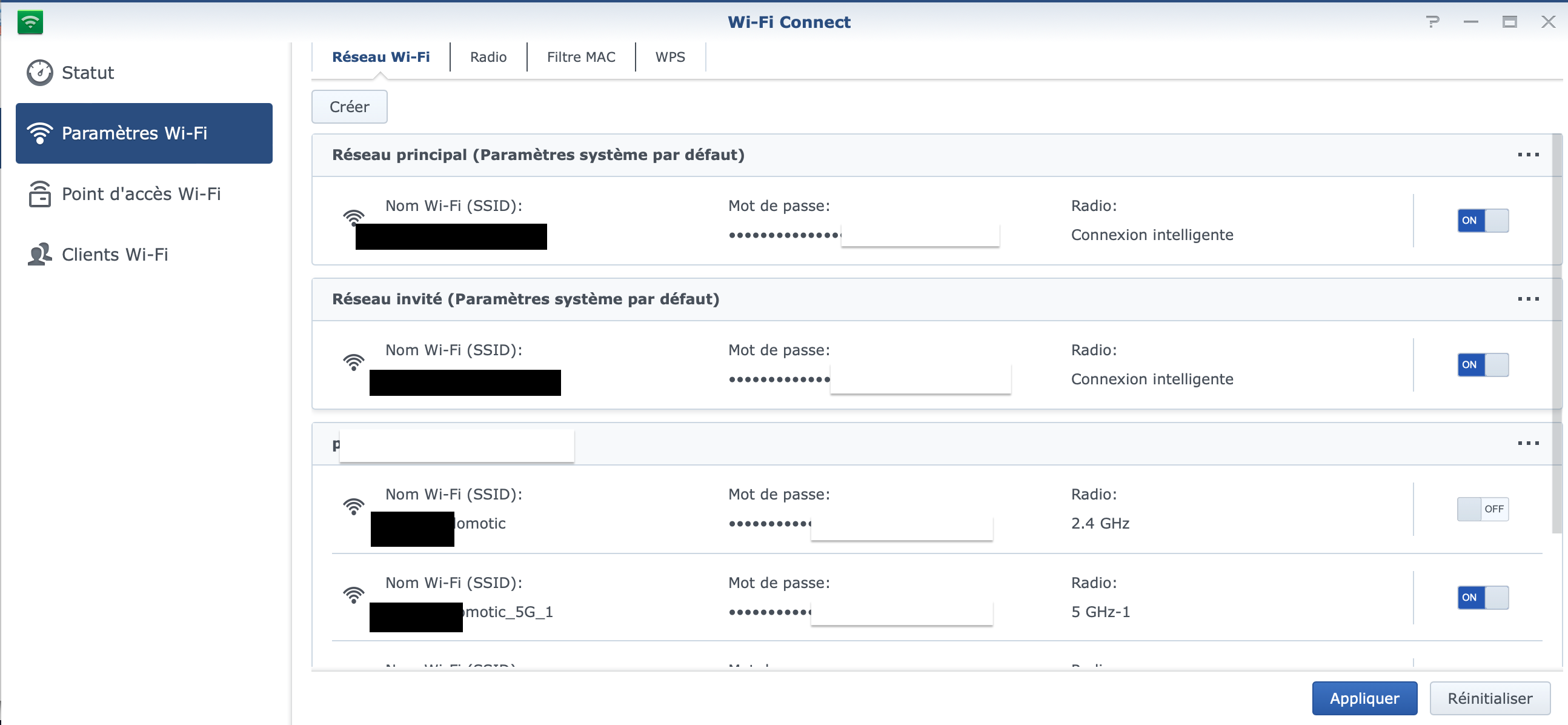Click the Statut gauge icon in sidebar
Viewport: 1568px width, 725px height.
point(39,73)
